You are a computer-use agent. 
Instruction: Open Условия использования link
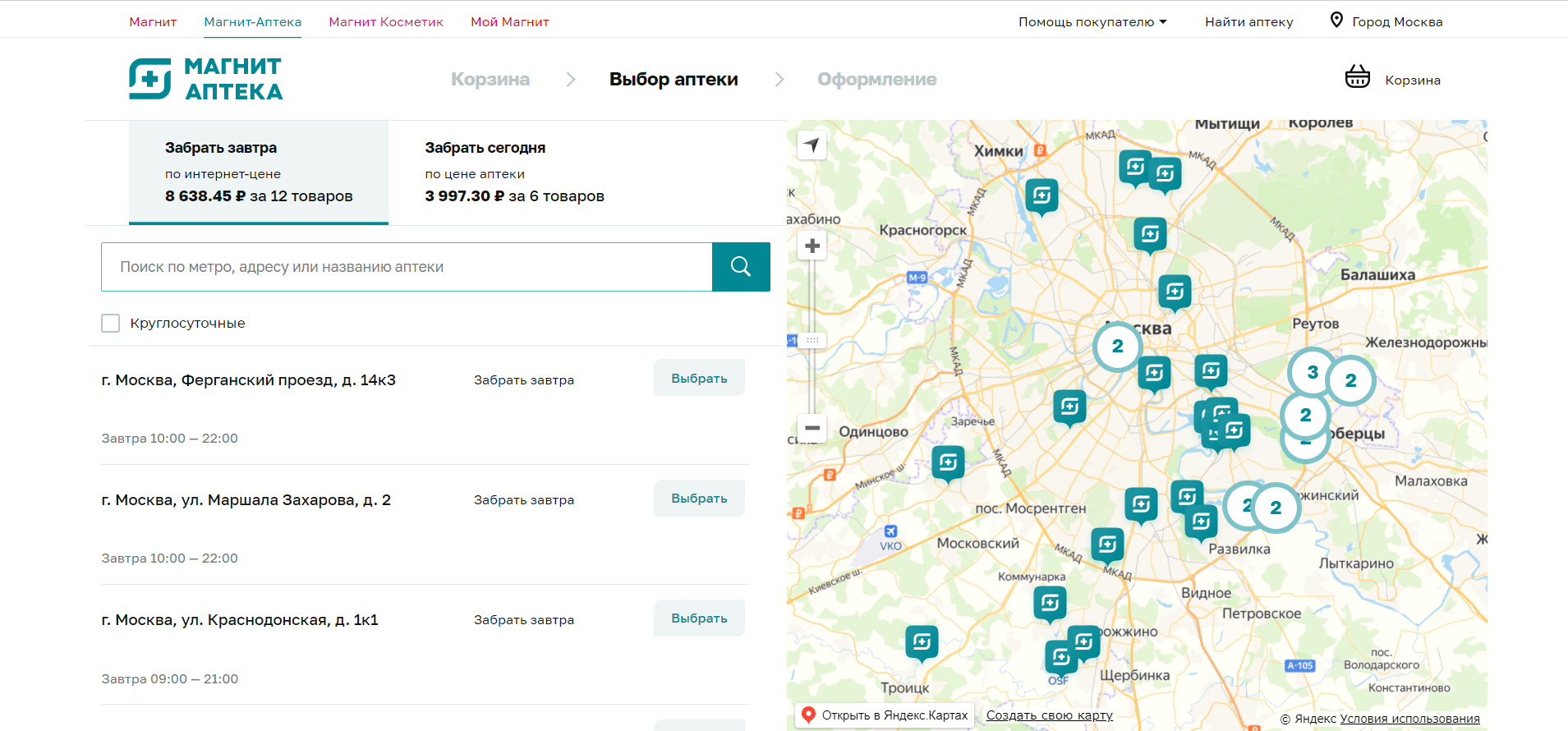coord(1409,719)
